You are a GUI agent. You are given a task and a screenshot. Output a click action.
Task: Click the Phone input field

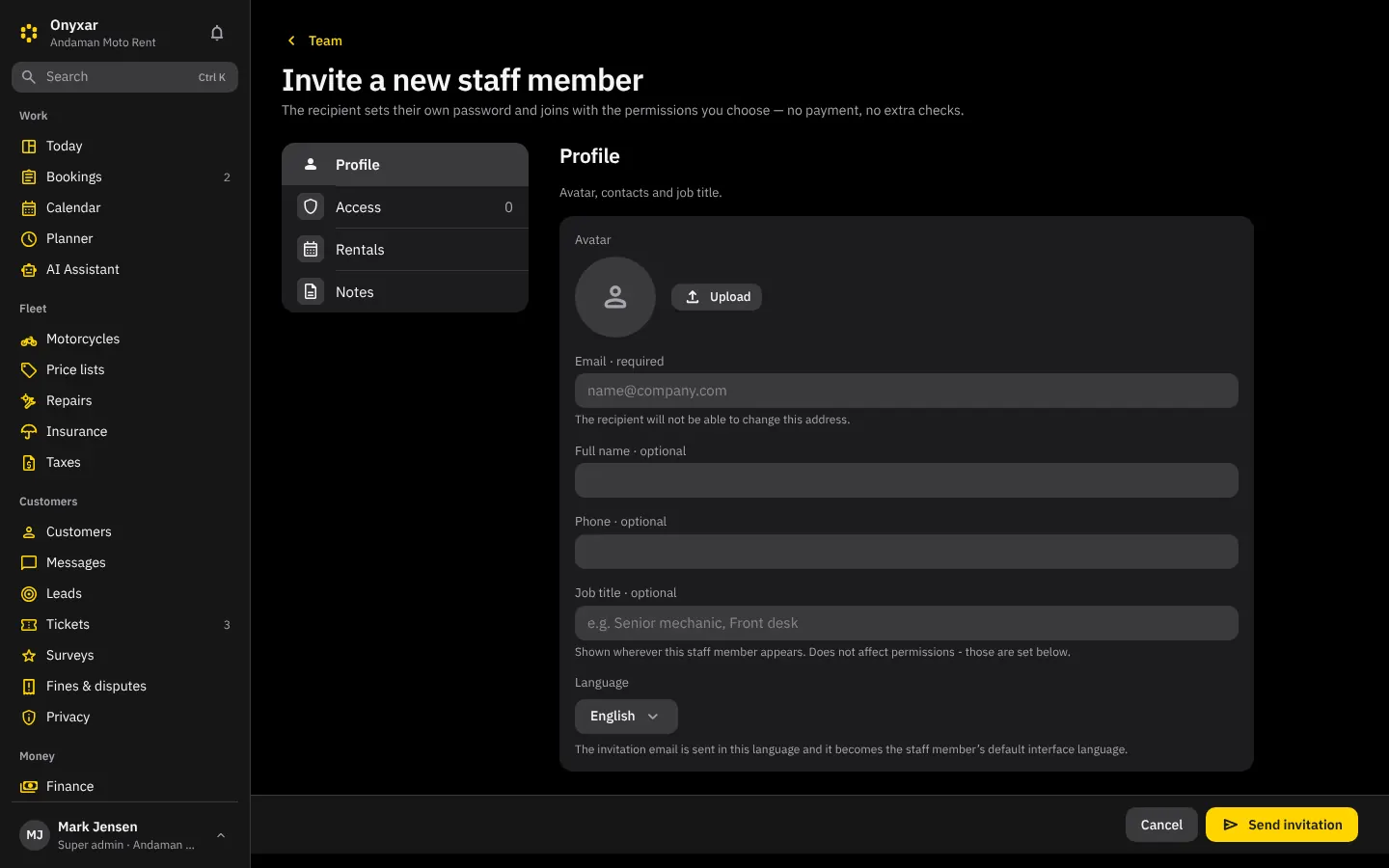click(x=907, y=552)
